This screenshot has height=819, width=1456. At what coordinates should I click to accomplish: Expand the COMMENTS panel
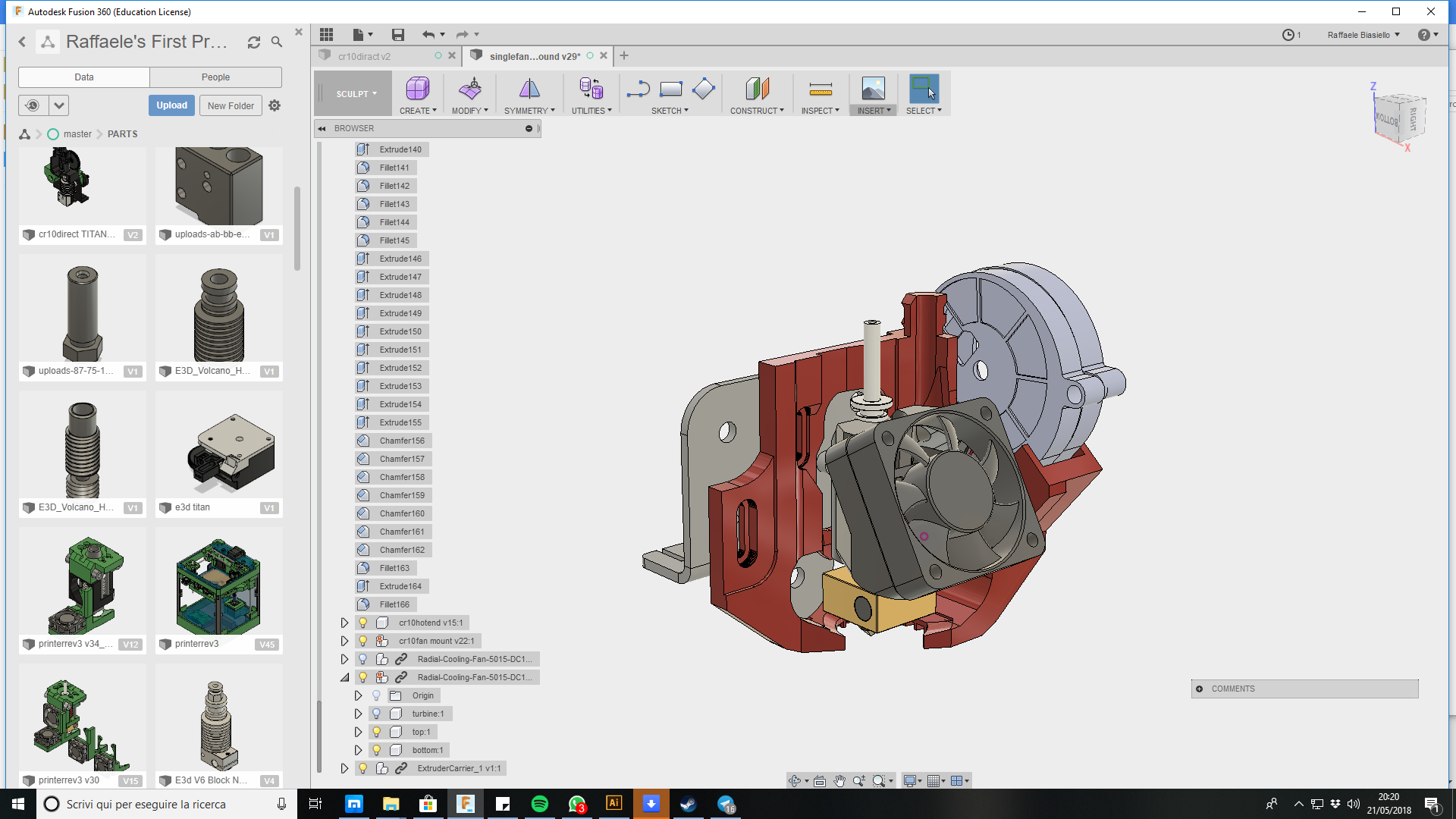pyautogui.click(x=1200, y=689)
